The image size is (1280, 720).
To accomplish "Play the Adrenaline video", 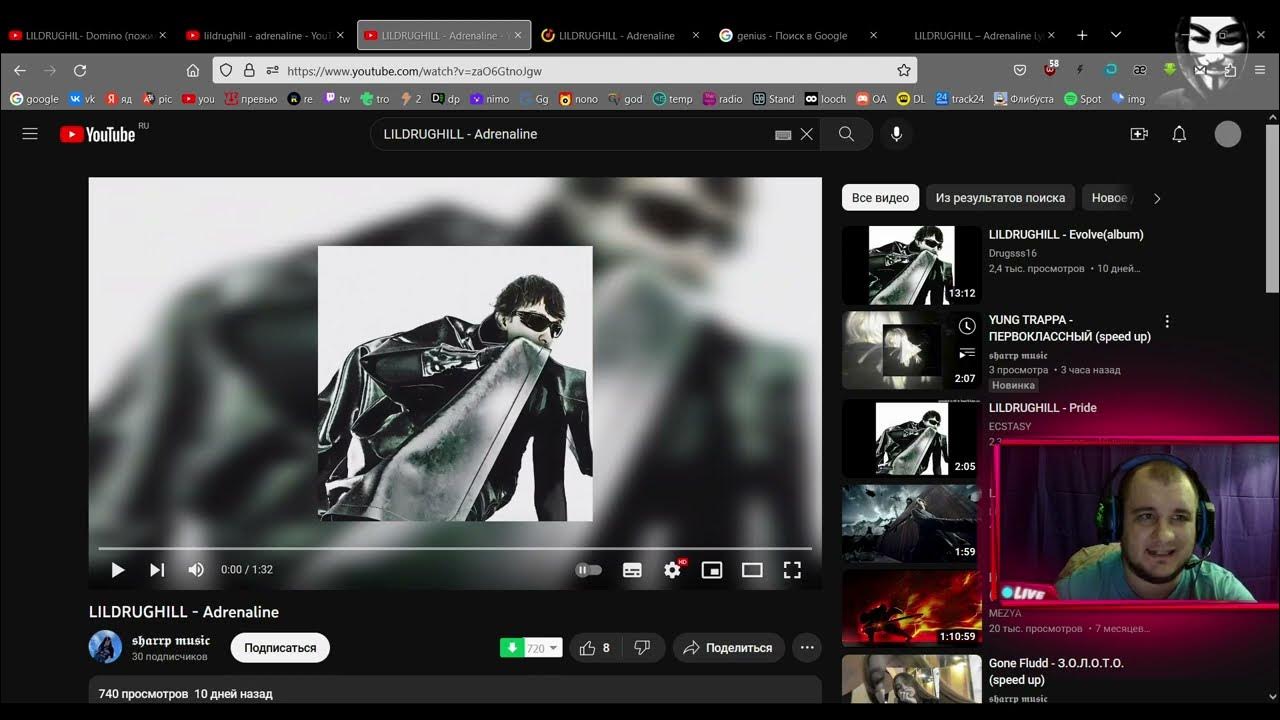I will pos(118,570).
